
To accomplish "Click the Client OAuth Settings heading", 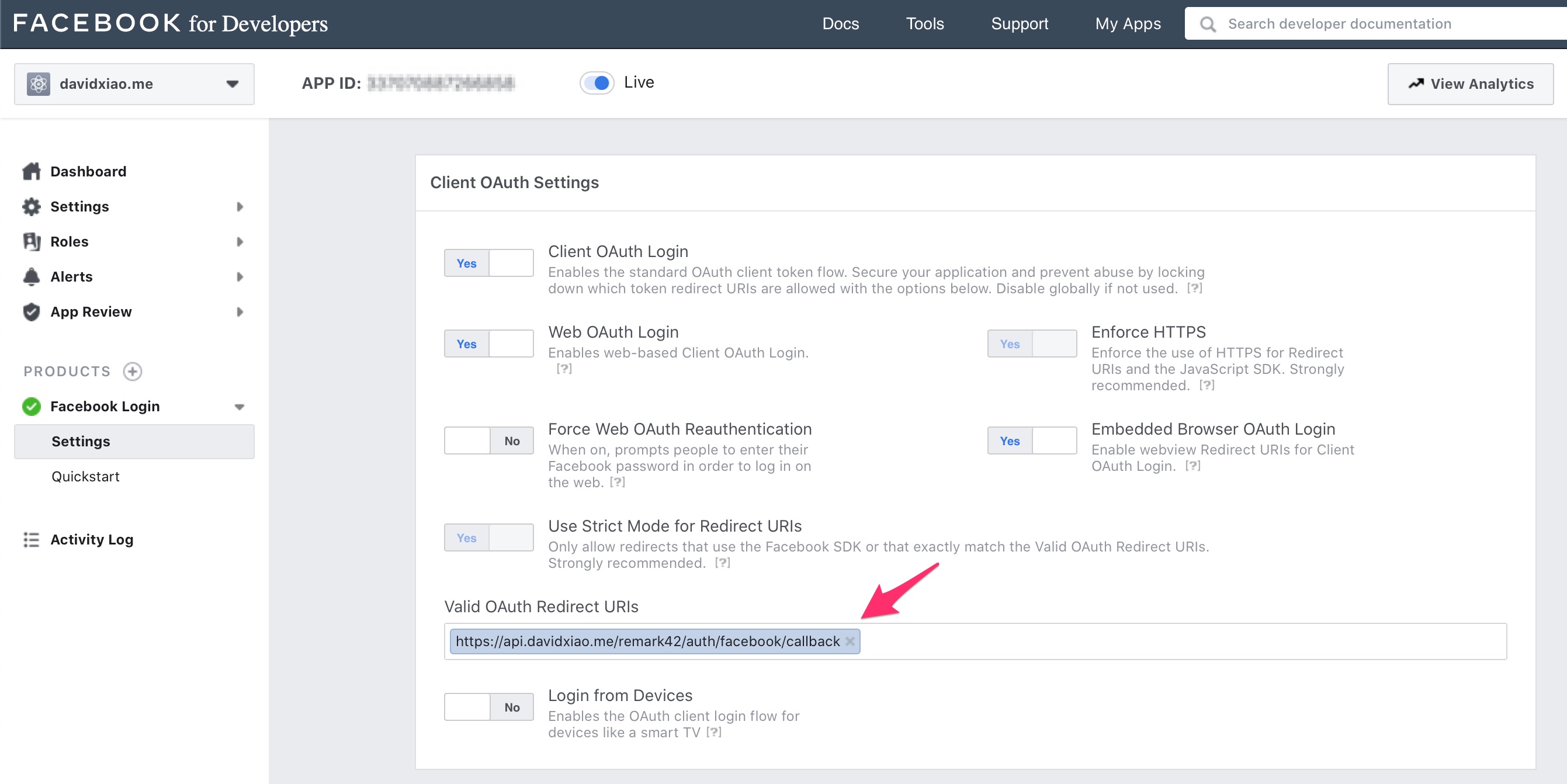I will 514,182.
